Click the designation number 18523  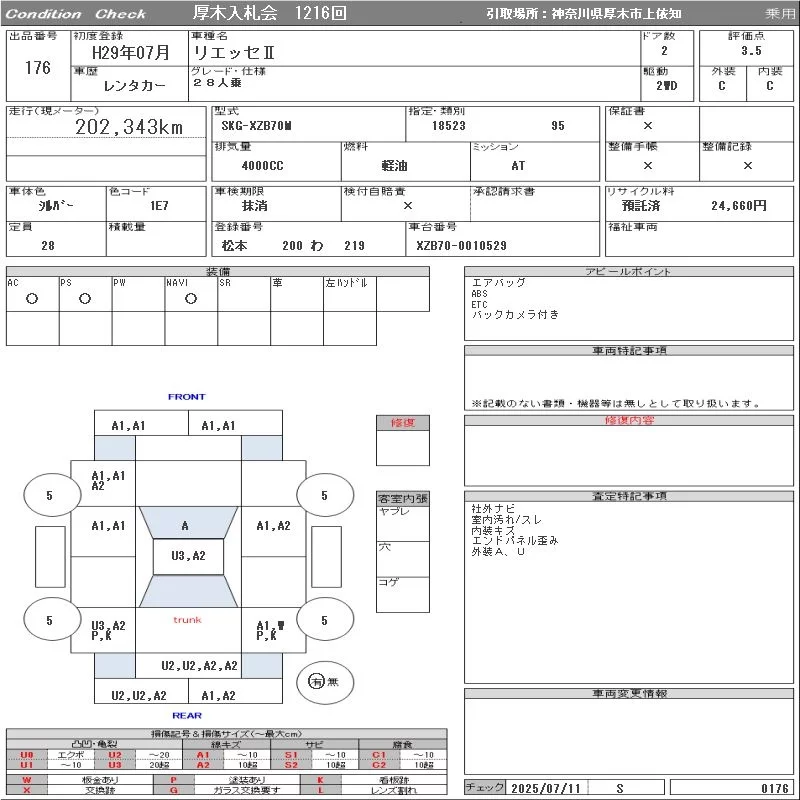[x=448, y=126]
